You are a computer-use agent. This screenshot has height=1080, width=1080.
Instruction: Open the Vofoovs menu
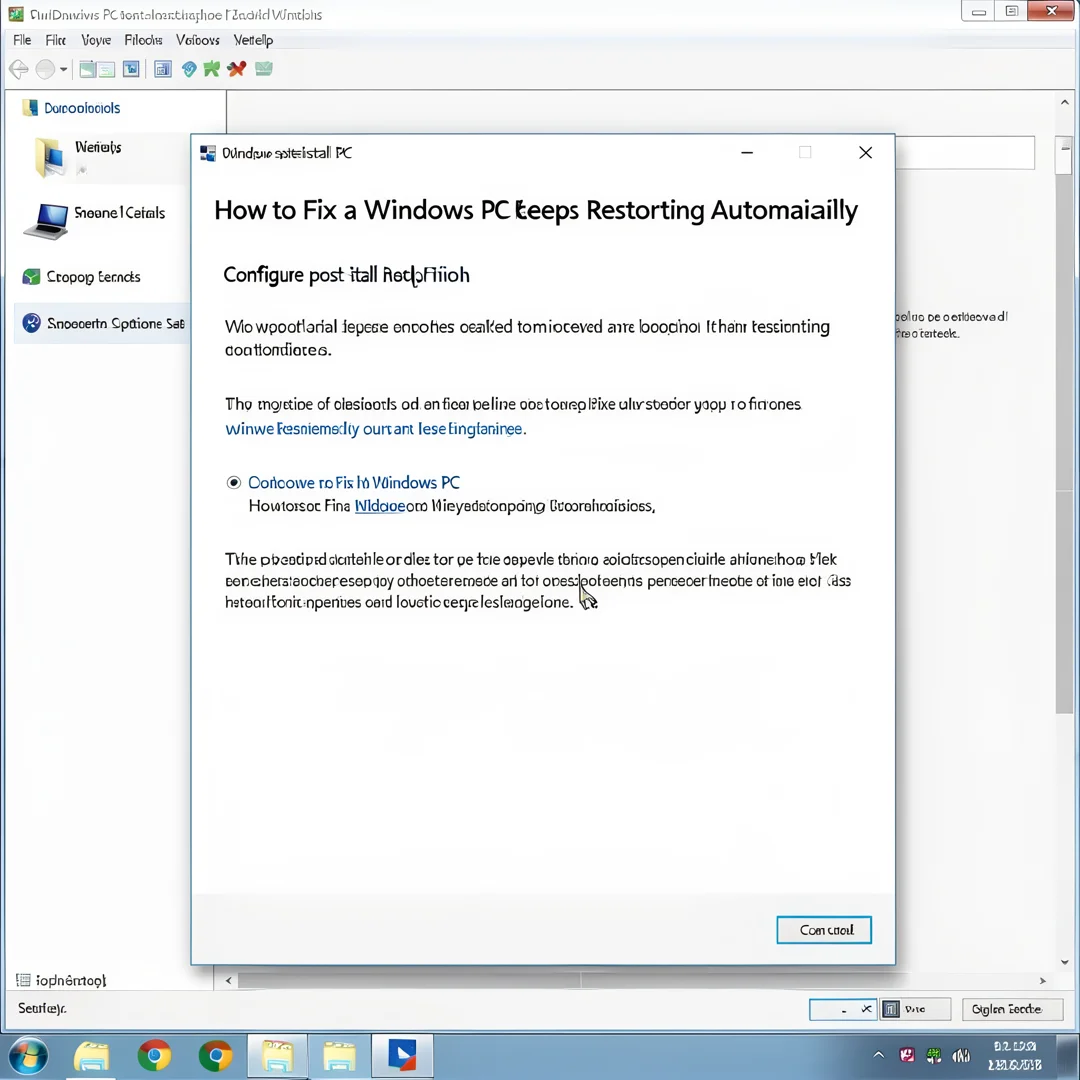click(x=198, y=40)
